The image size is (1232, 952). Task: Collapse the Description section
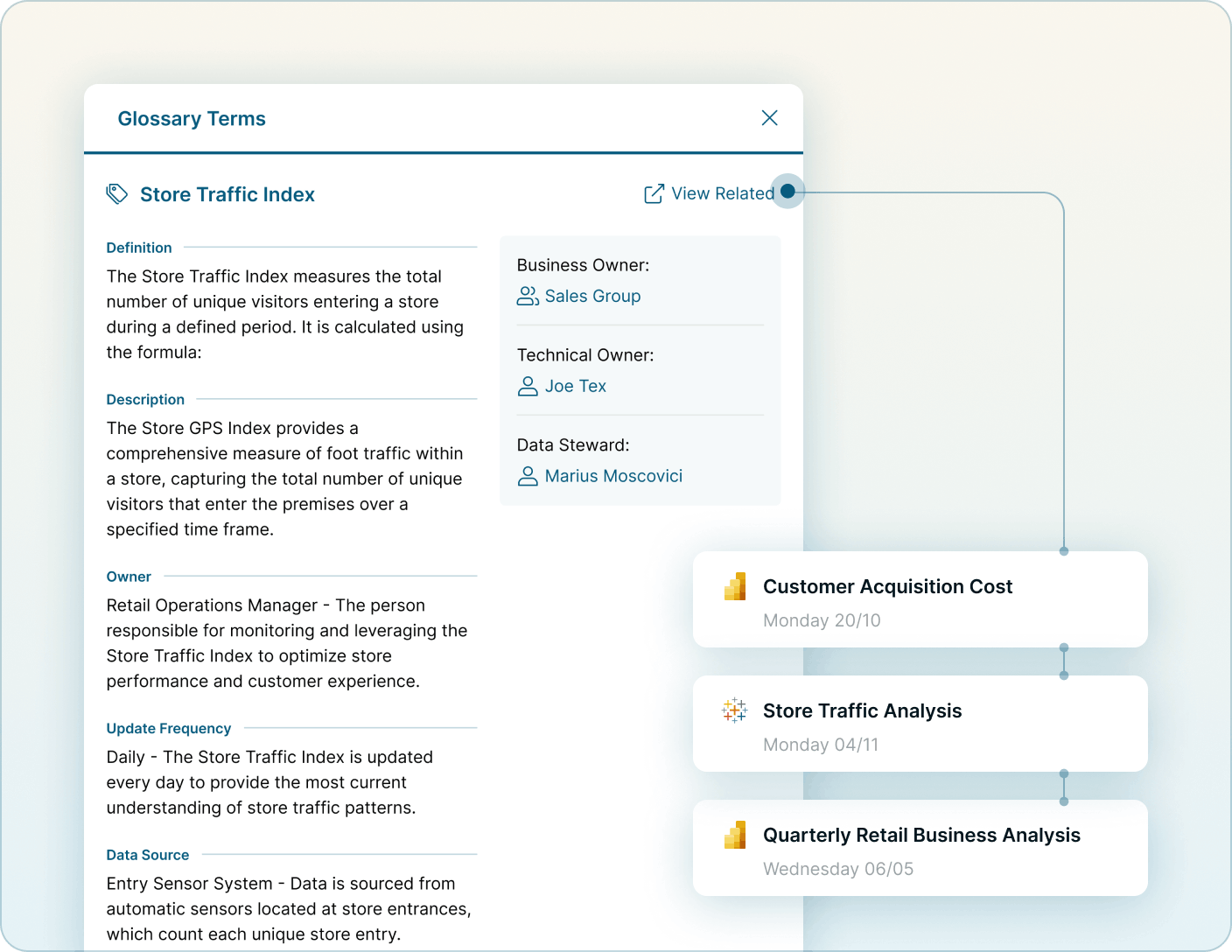pos(145,399)
